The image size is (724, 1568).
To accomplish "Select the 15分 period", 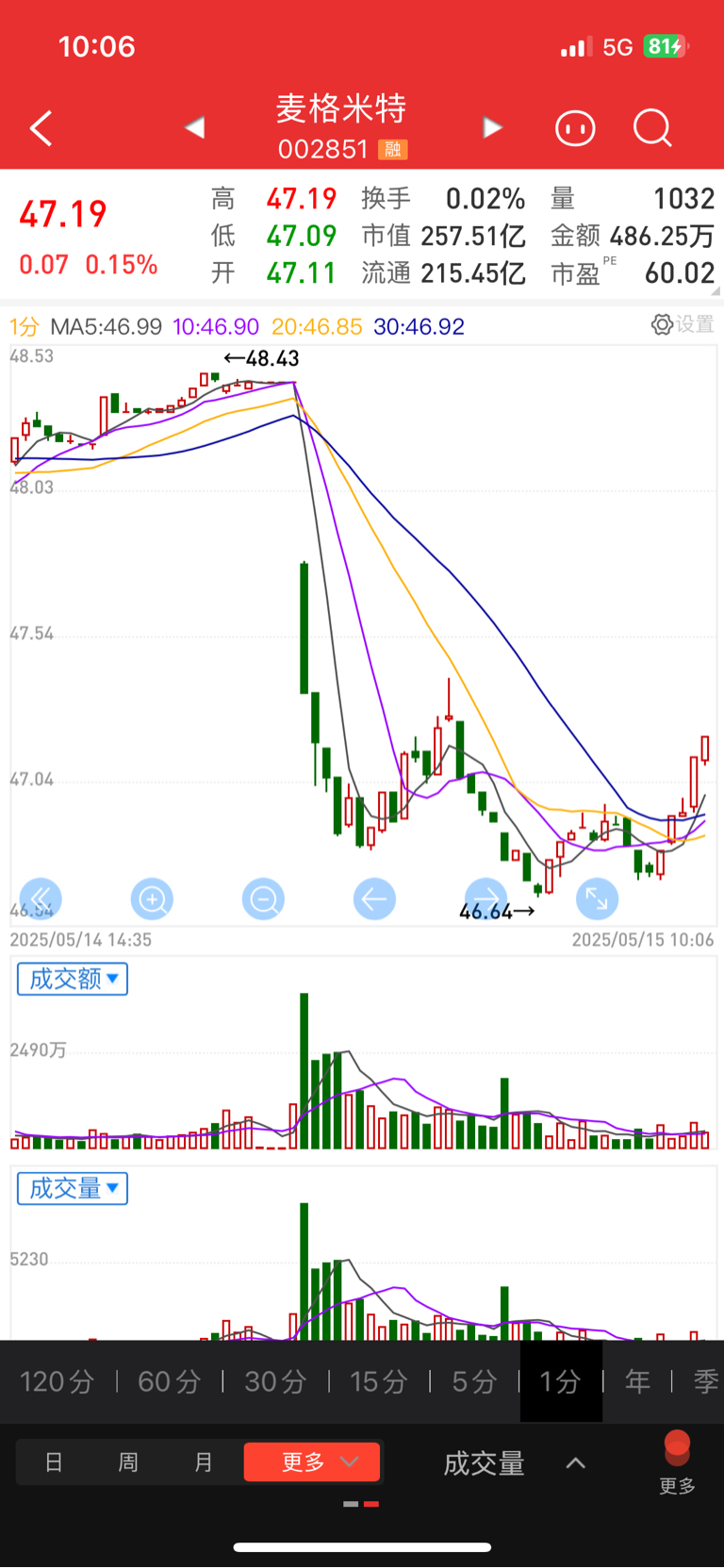I will click(379, 1381).
